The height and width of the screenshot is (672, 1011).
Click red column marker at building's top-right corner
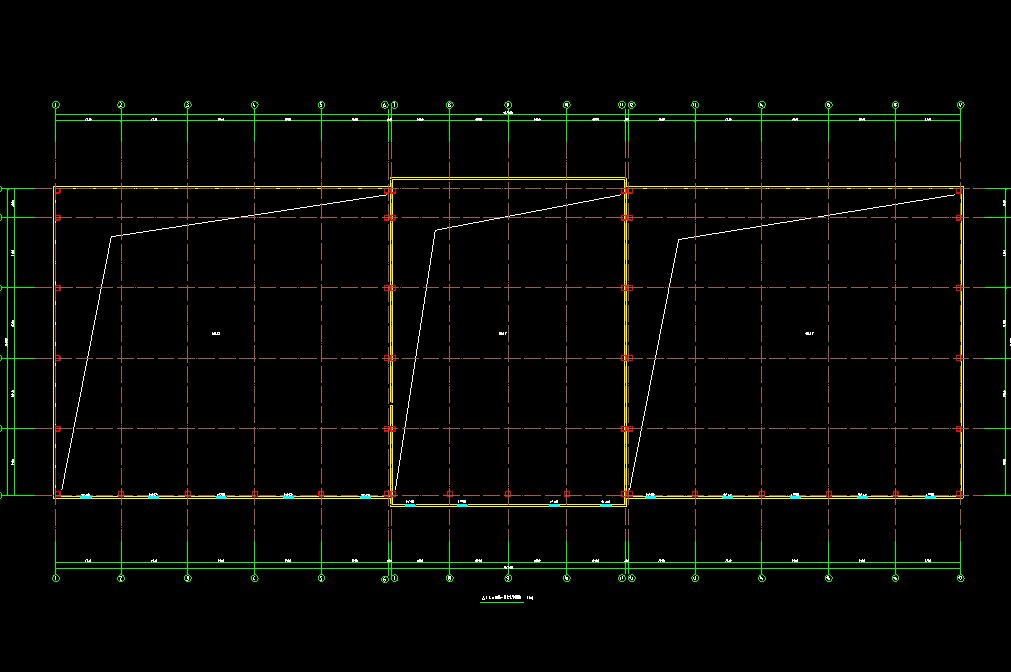coord(959,190)
